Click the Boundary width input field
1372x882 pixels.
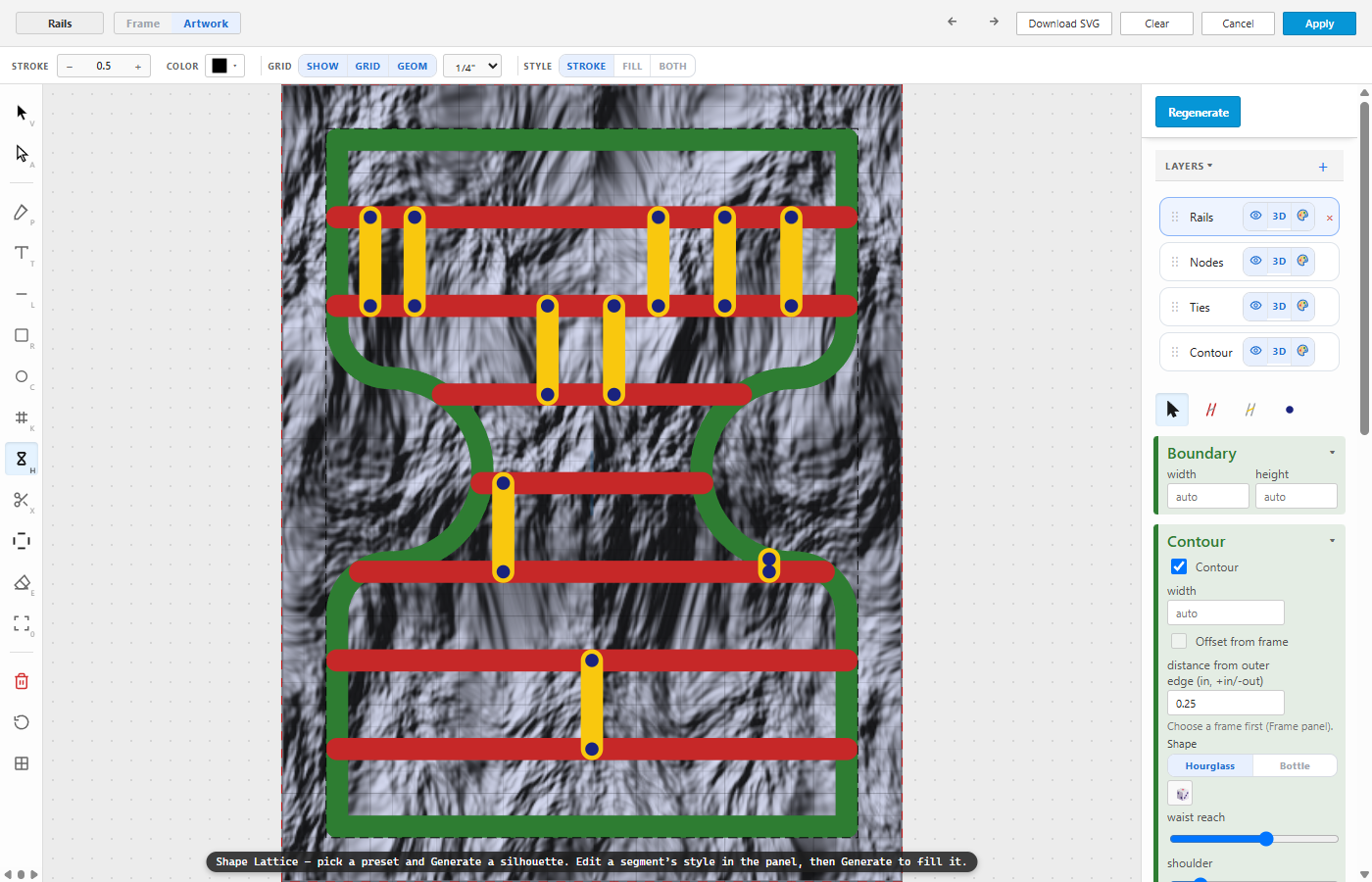1208,496
